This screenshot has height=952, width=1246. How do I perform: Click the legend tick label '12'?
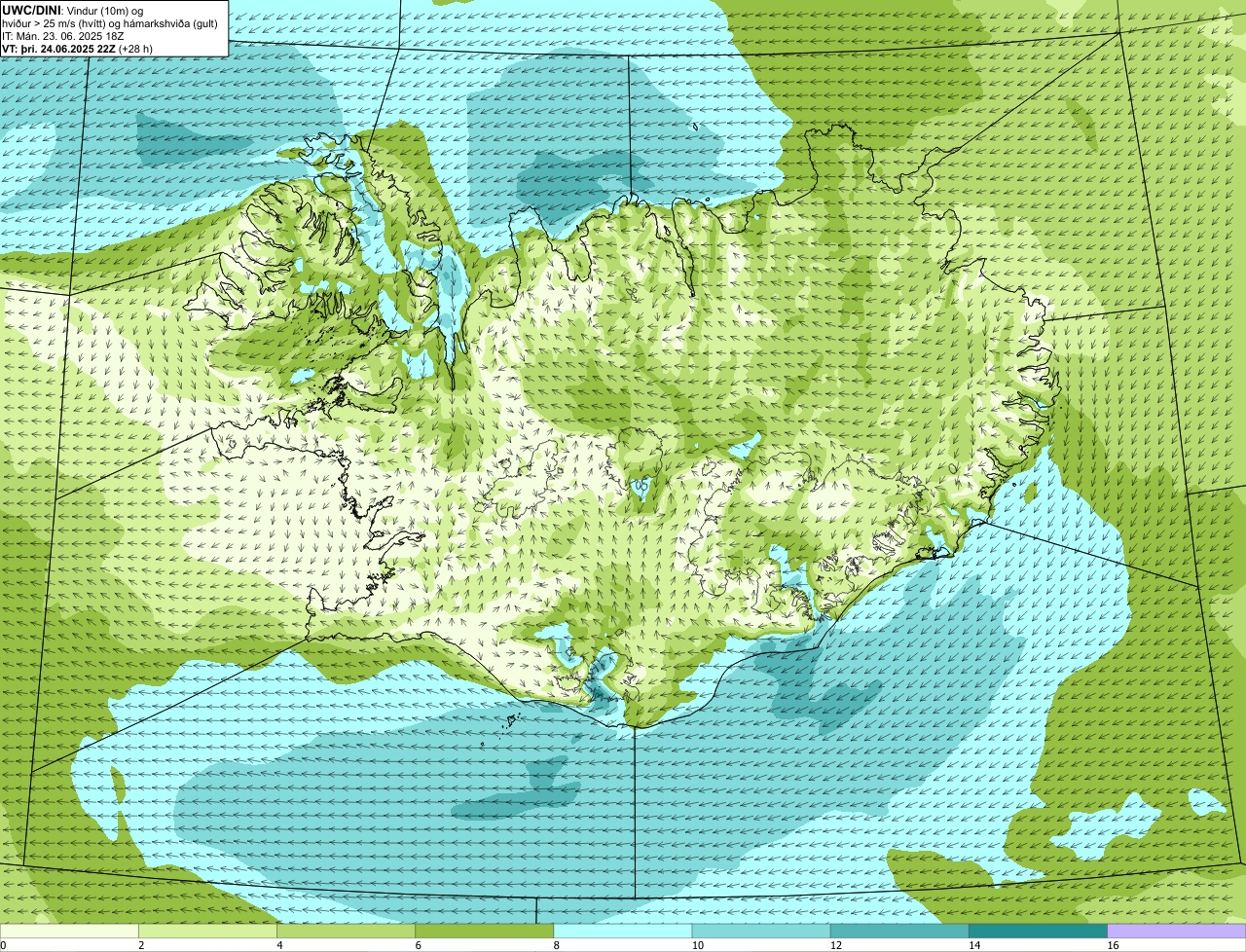pos(835,945)
